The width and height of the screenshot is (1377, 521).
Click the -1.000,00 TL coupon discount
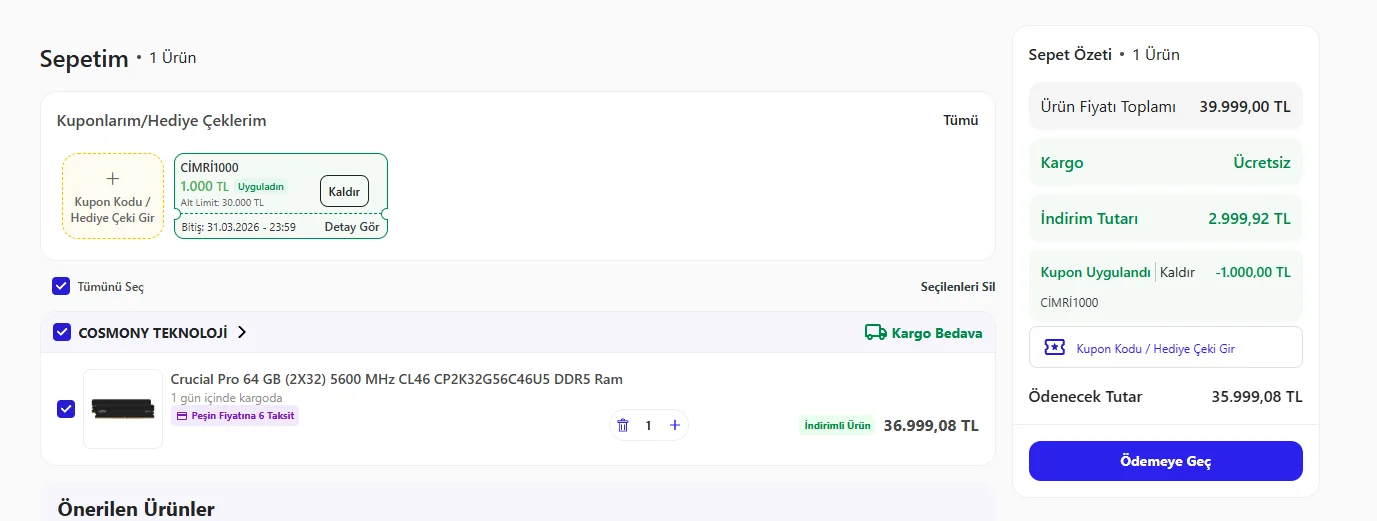tap(1253, 272)
